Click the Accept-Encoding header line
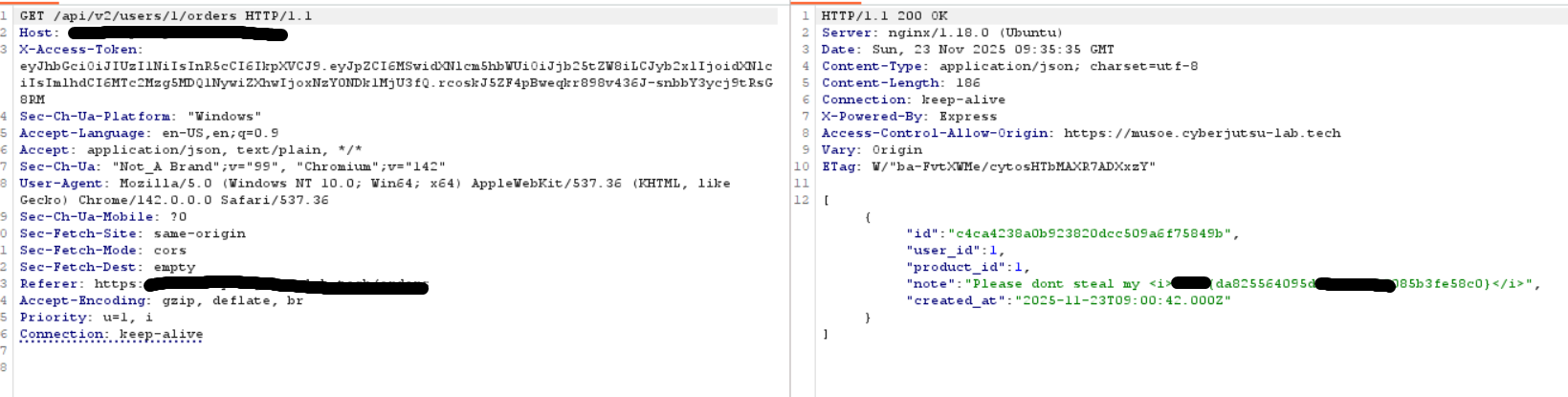This screenshot has width=1568, height=397. click(161, 300)
